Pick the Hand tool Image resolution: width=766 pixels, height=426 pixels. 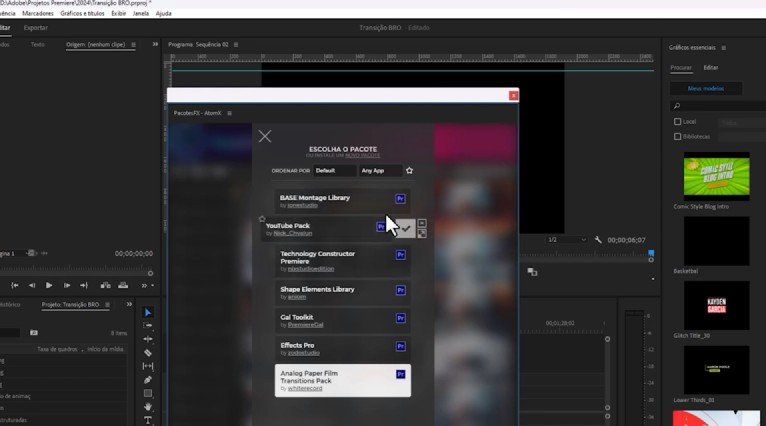148,407
